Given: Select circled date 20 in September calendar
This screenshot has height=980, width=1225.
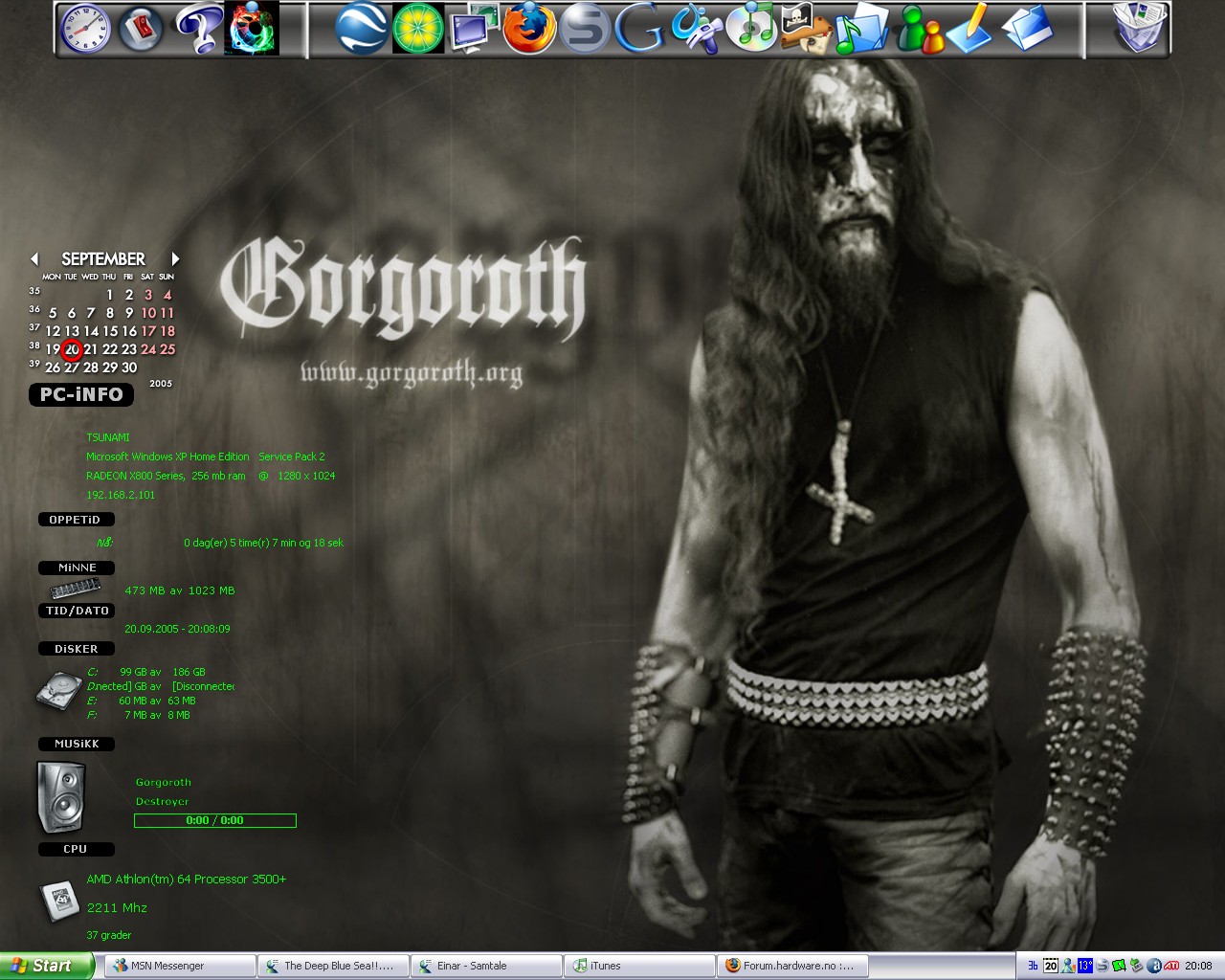Looking at the screenshot, I should click(72, 349).
